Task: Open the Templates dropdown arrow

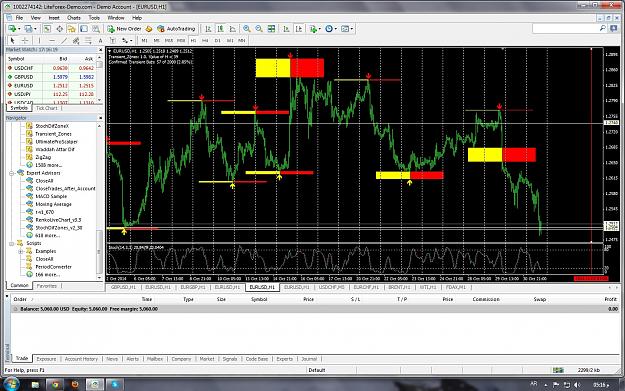Action: (352, 29)
